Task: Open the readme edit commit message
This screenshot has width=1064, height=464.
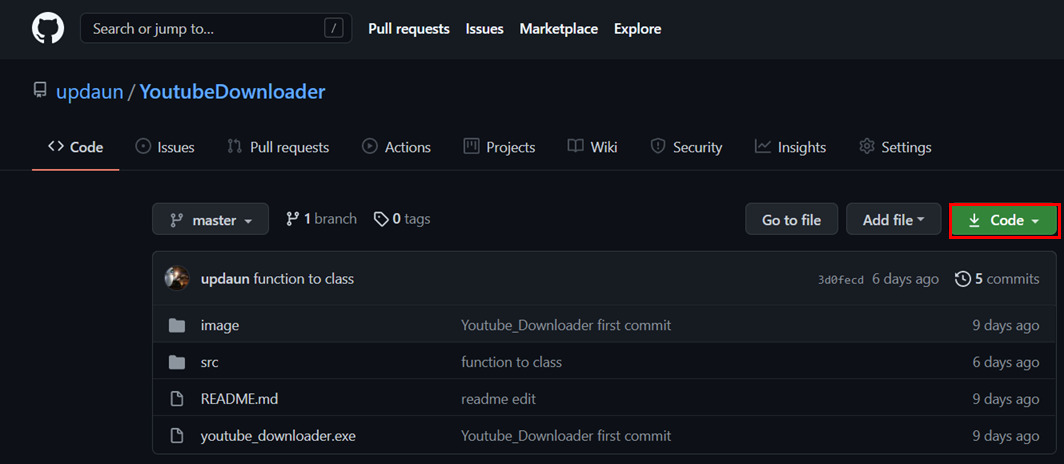Action: click(499, 399)
